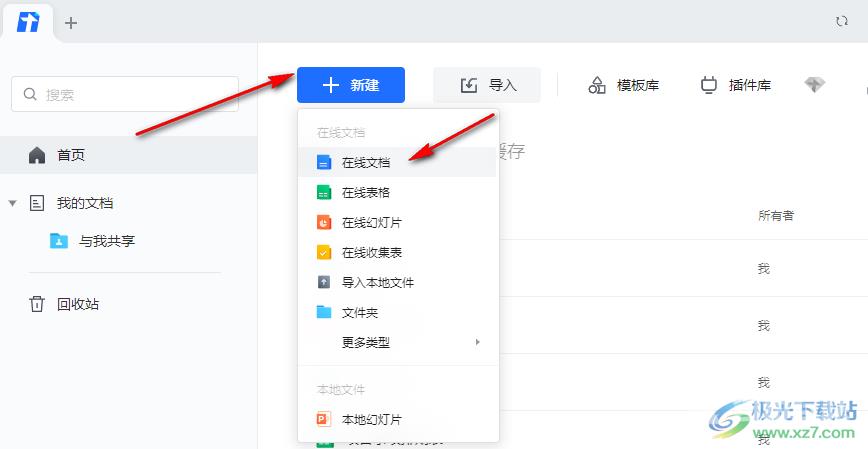Open the 模板库 template library
This screenshot has width=868, height=449.
(623, 85)
